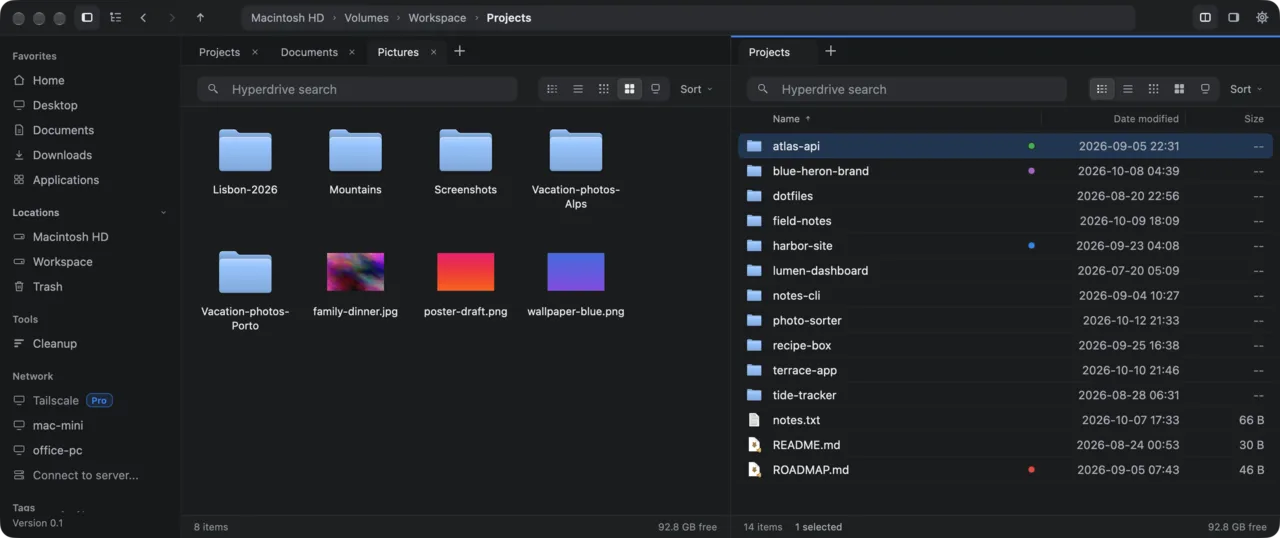
Task: Select gallery view in right Projects pane
Action: coord(1206,89)
